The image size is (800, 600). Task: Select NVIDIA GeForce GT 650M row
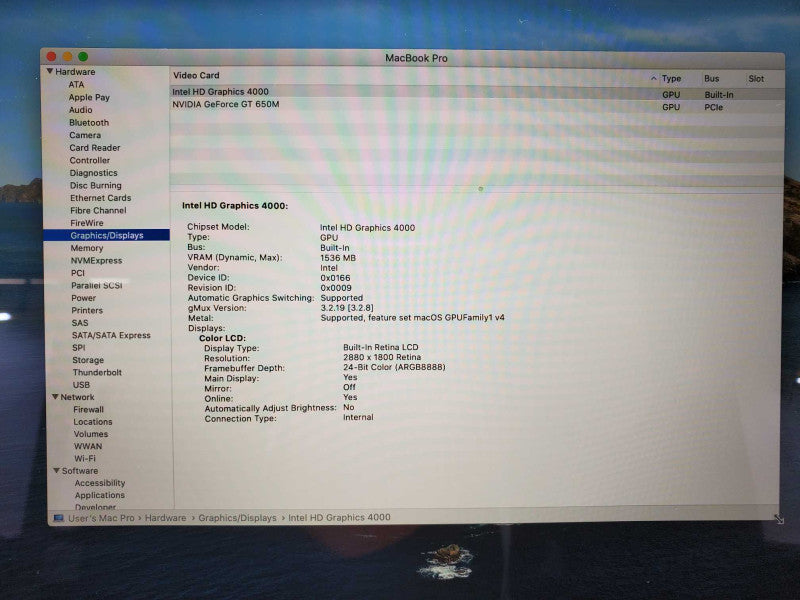[477, 105]
